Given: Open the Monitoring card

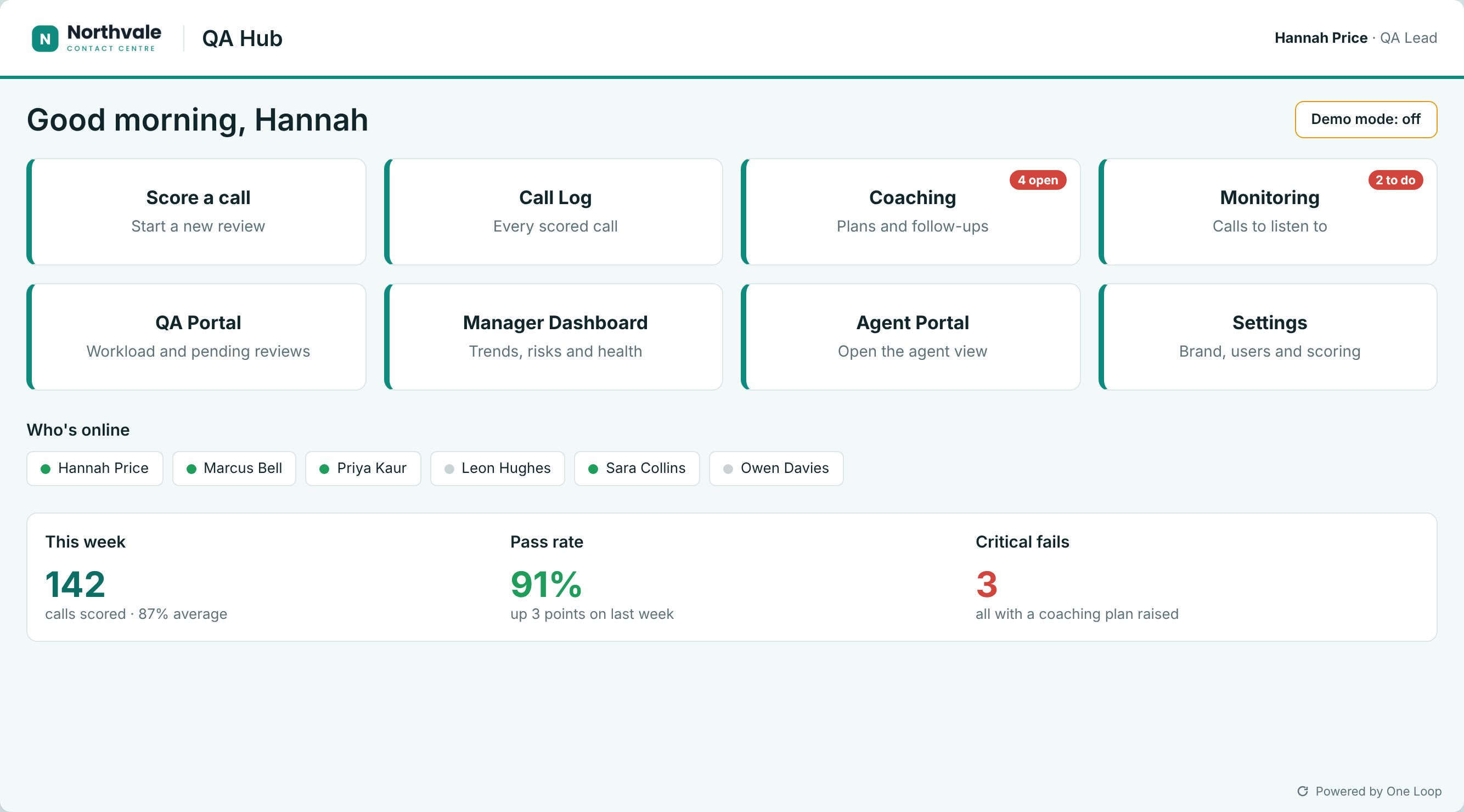Looking at the screenshot, I should point(1268,212).
